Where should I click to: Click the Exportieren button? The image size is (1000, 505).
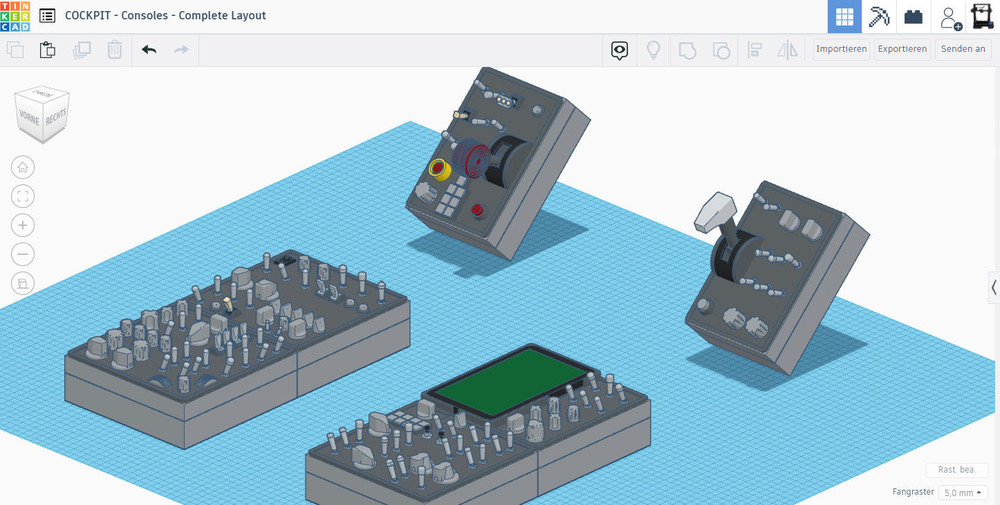(x=902, y=49)
